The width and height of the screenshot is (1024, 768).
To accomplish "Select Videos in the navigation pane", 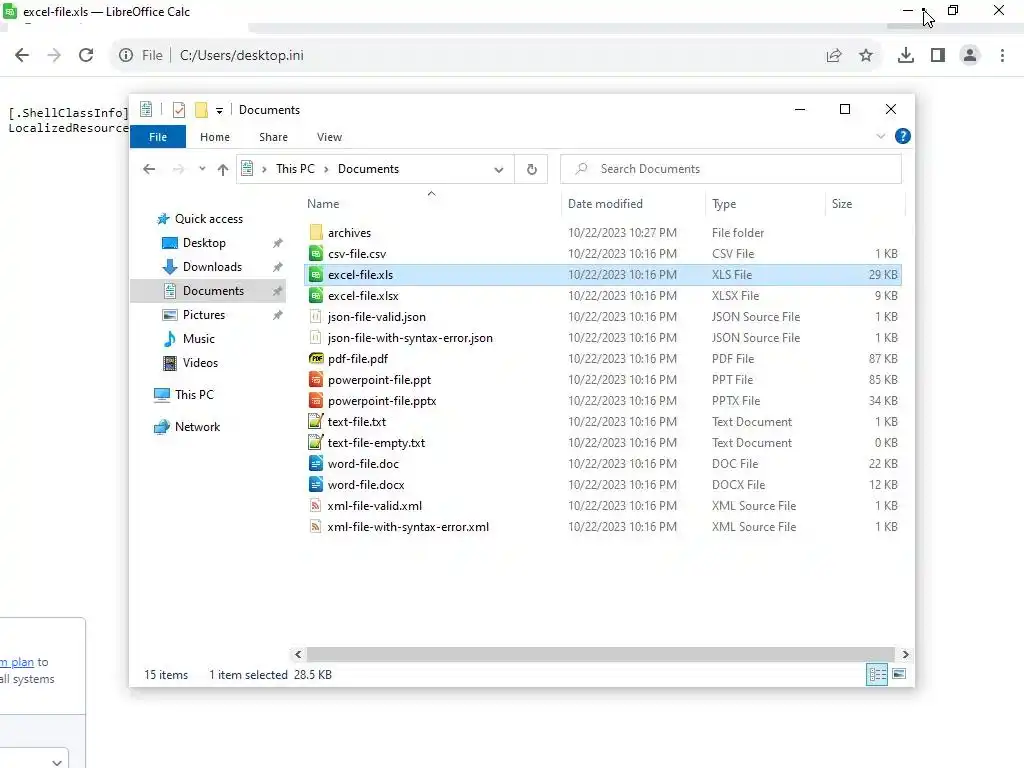I will [200, 363].
